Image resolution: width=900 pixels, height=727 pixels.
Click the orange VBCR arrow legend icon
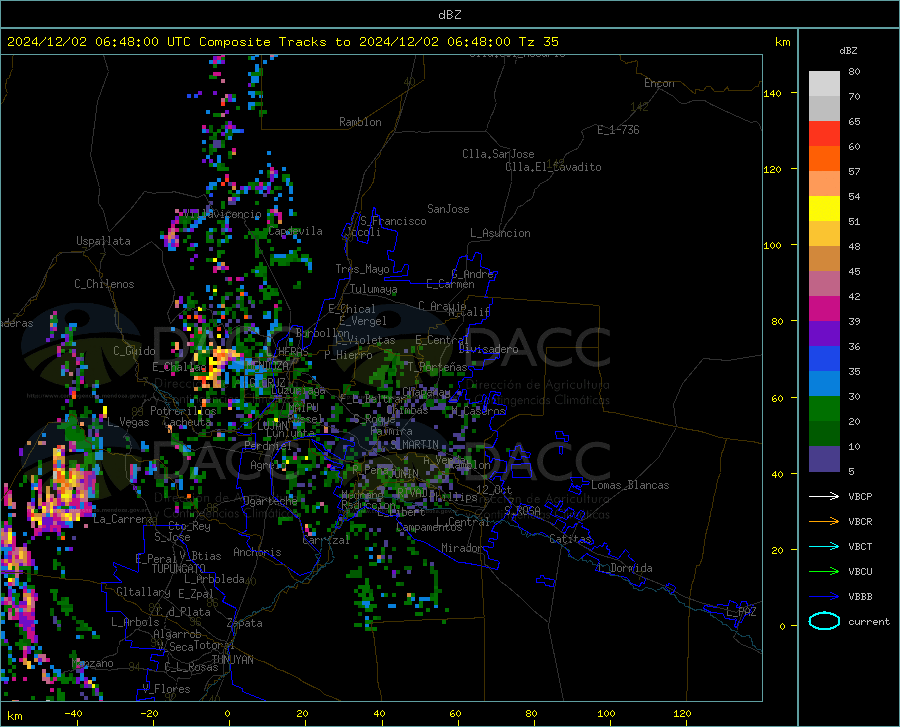point(824,521)
